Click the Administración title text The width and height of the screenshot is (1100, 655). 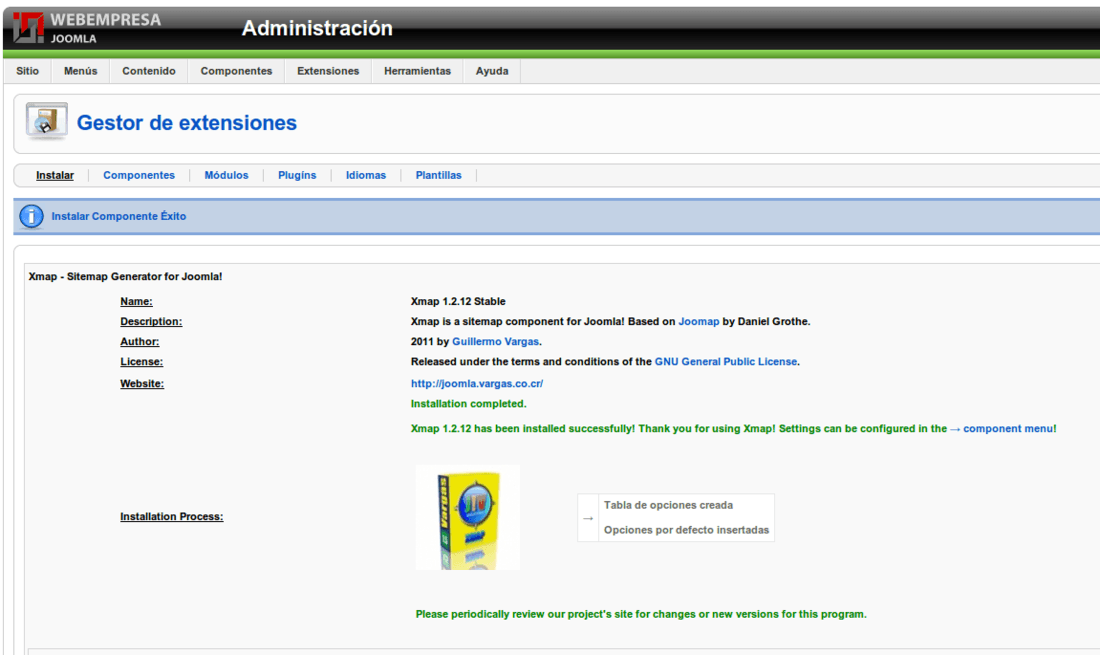[317, 28]
